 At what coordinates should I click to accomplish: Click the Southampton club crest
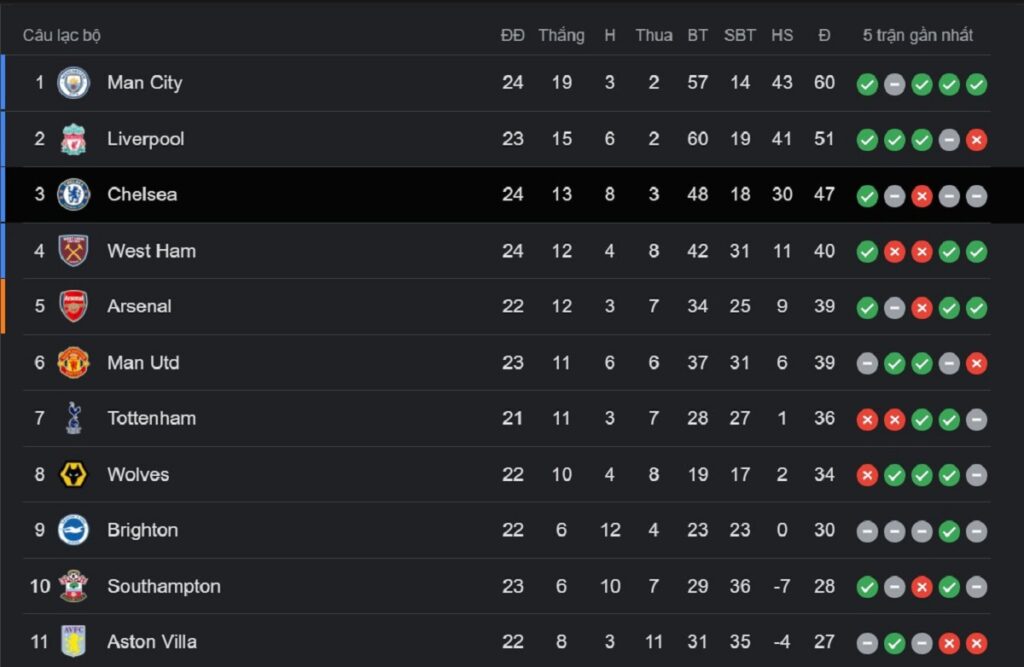coord(73,586)
